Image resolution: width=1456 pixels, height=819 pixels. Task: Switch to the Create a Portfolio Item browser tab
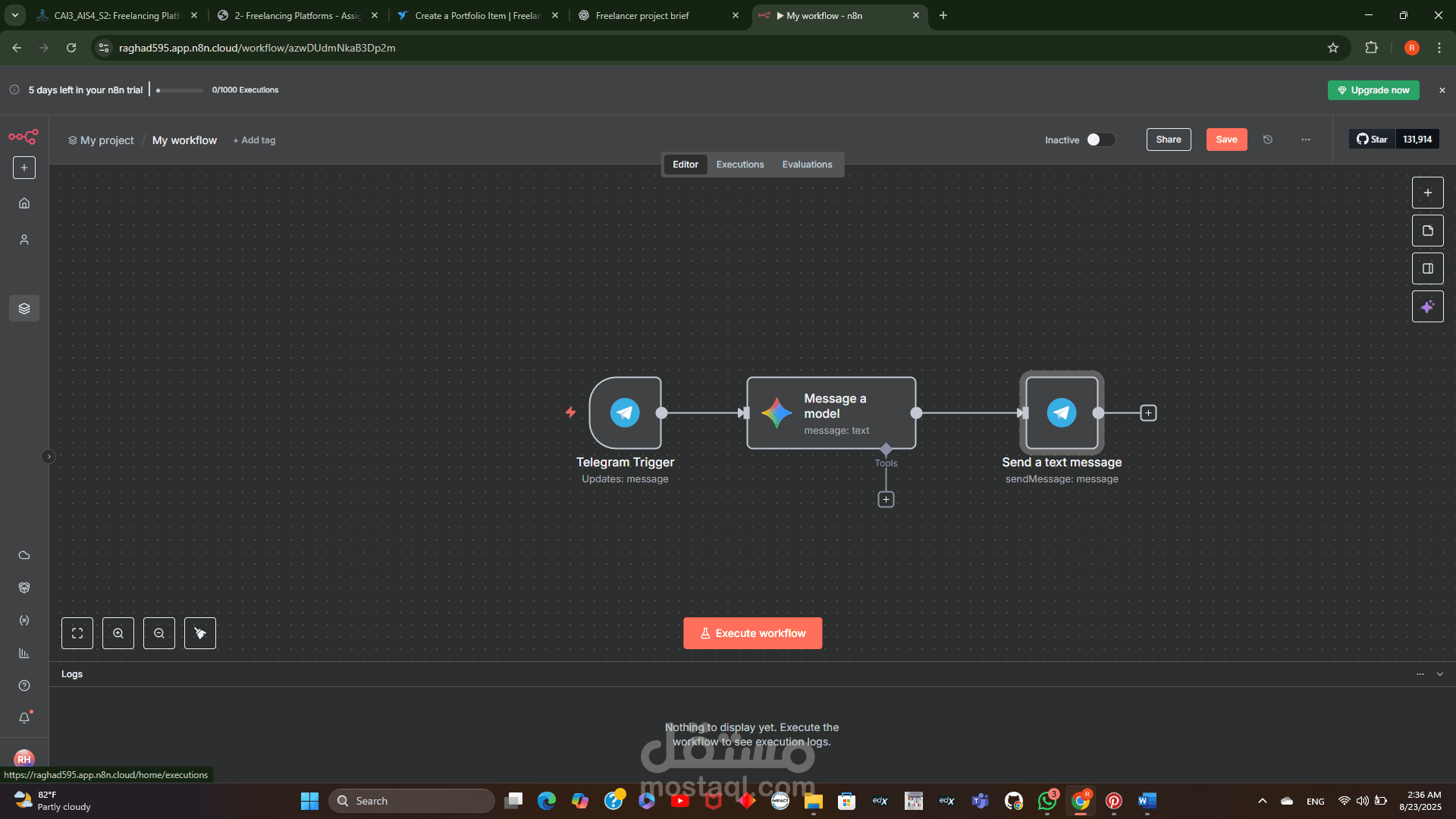[x=478, y=15]
